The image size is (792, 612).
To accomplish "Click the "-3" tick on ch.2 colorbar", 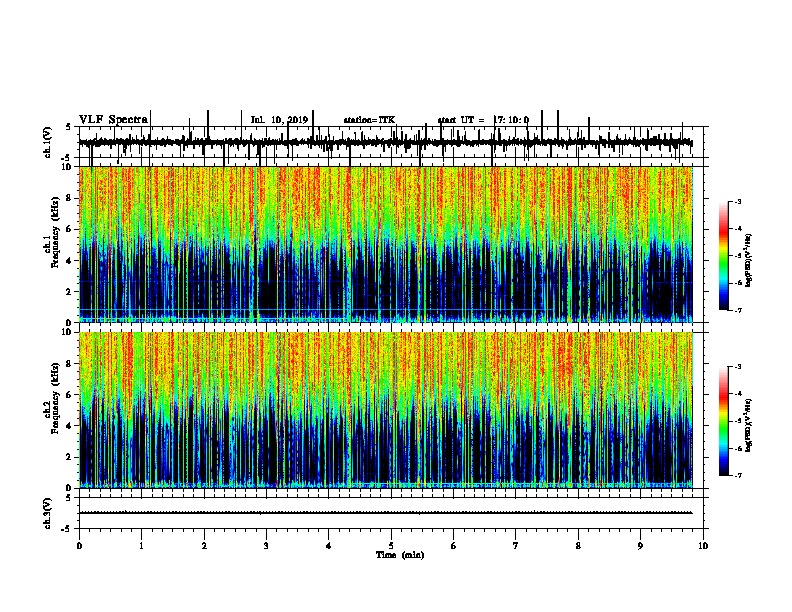I will pyautogui.click(x=738, y=367).
